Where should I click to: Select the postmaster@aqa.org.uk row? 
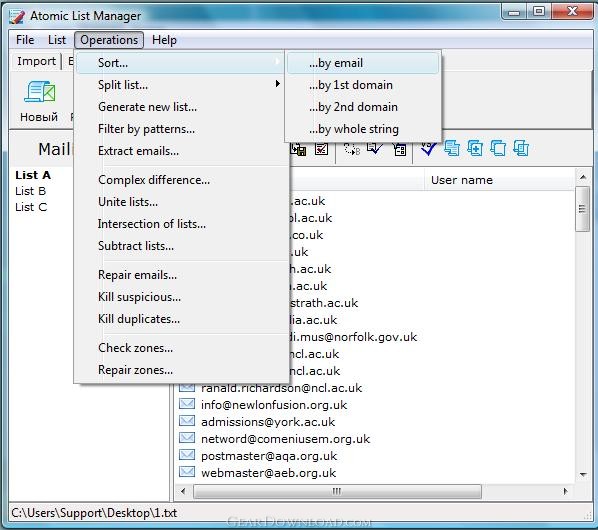click(376, 456)
